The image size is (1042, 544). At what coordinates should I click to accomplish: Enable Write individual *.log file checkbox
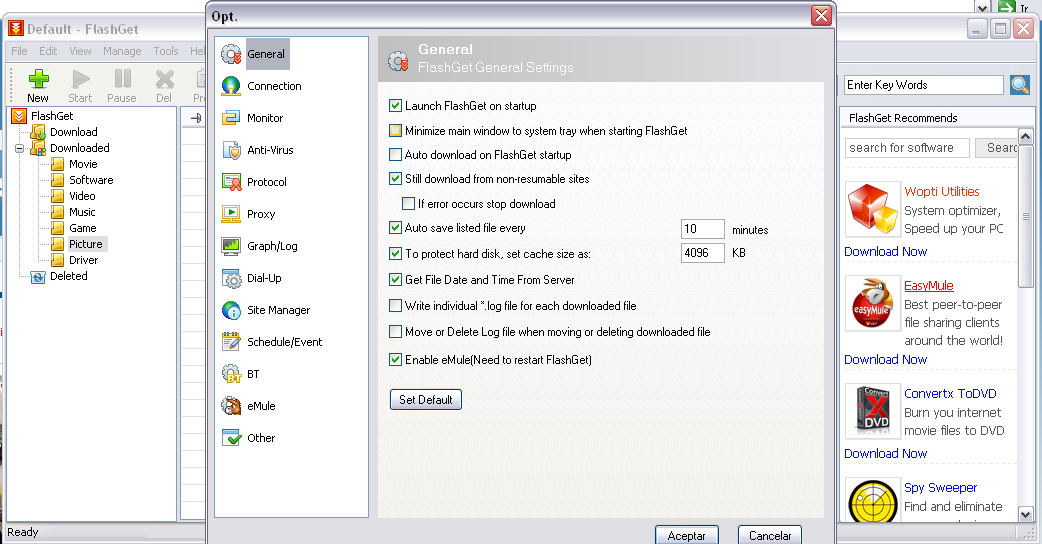(x=395, y=306)
